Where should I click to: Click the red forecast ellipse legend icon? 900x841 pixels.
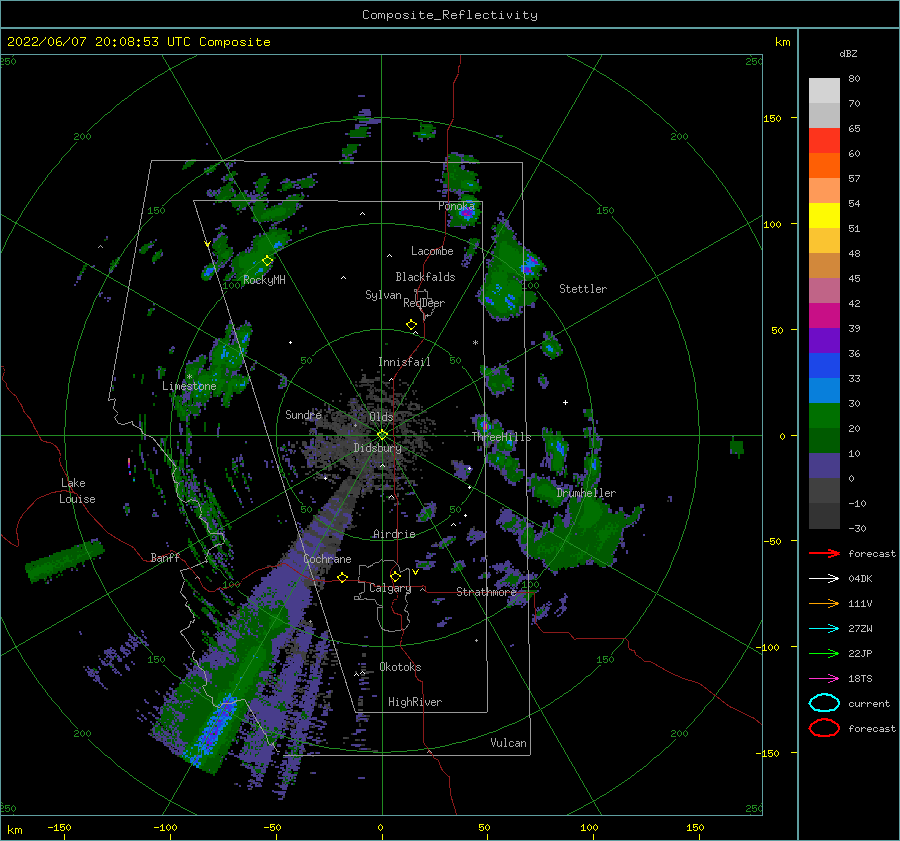pyautogui.click(x=824, y=728)
